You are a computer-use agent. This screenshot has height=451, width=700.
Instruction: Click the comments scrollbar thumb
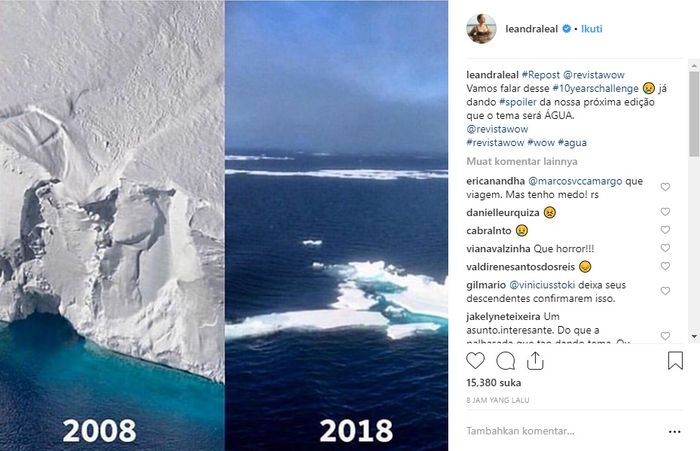[694, 114]
